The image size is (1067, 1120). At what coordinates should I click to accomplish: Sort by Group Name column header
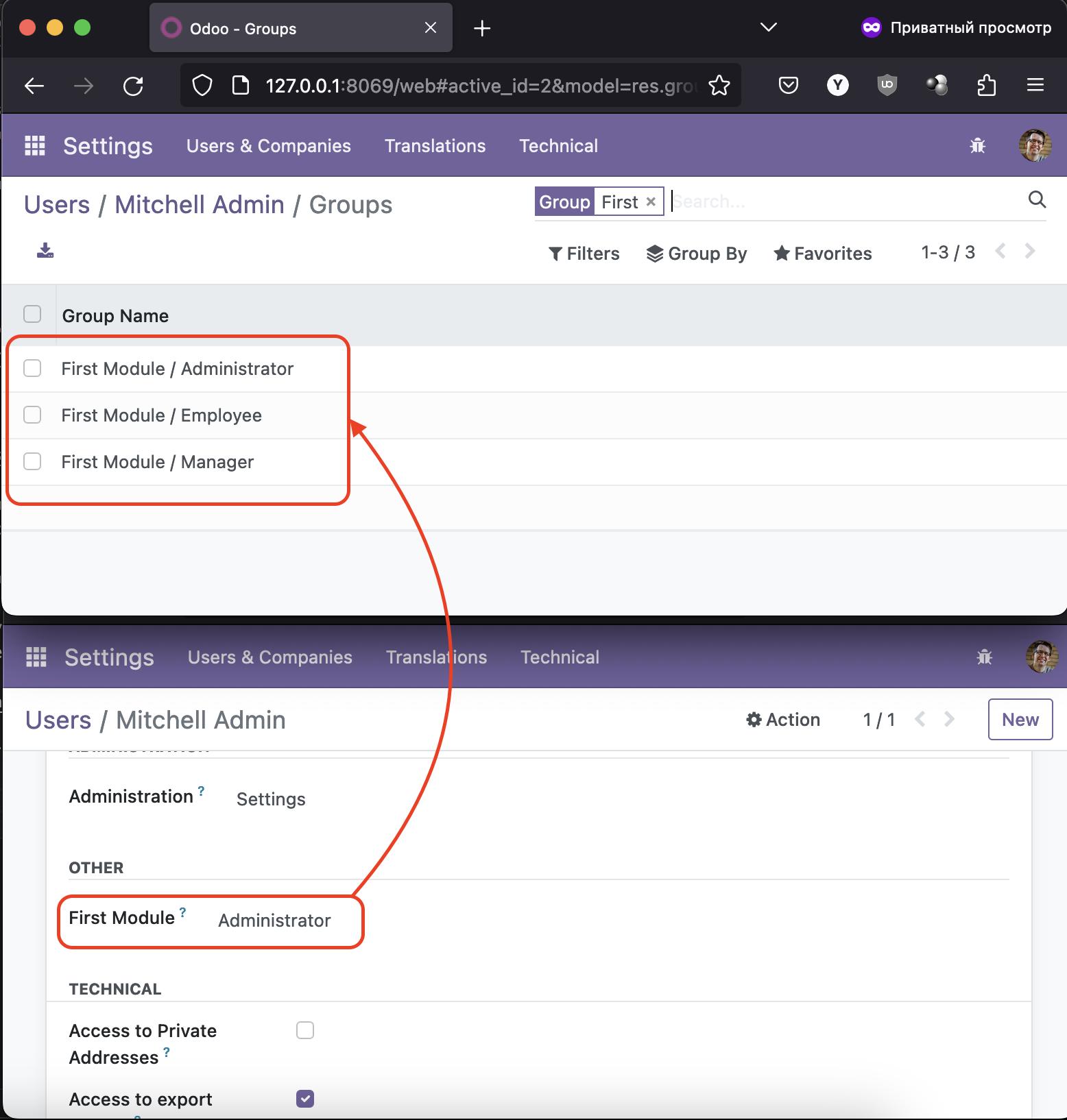point(115,315)
